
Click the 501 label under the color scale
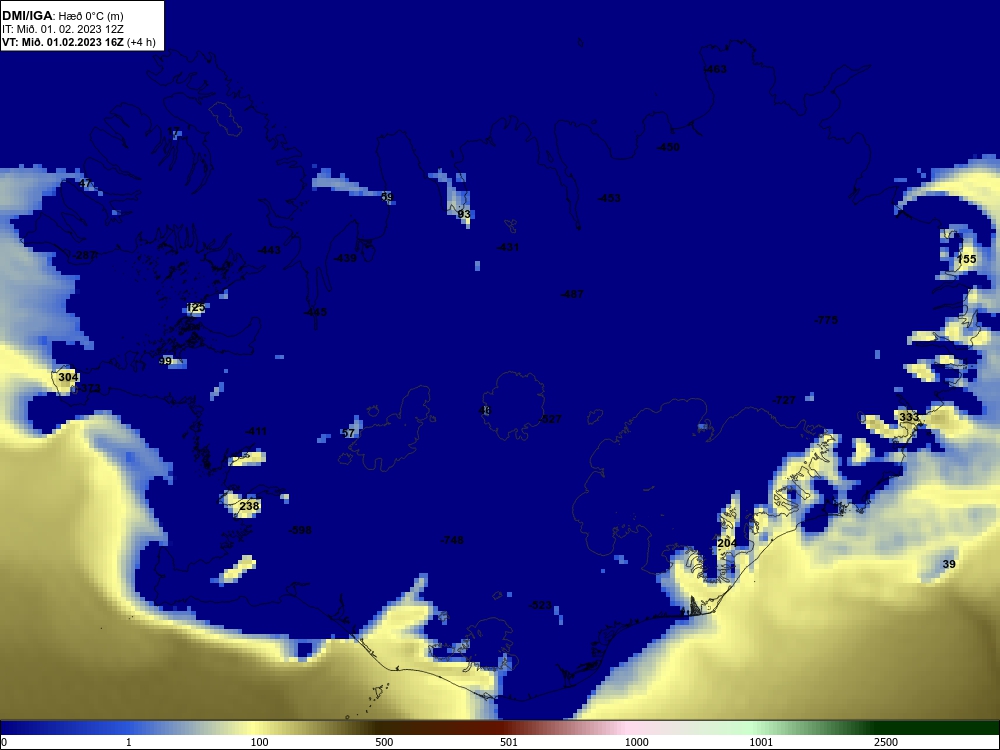pyautogui.click(x=509, y=742)
